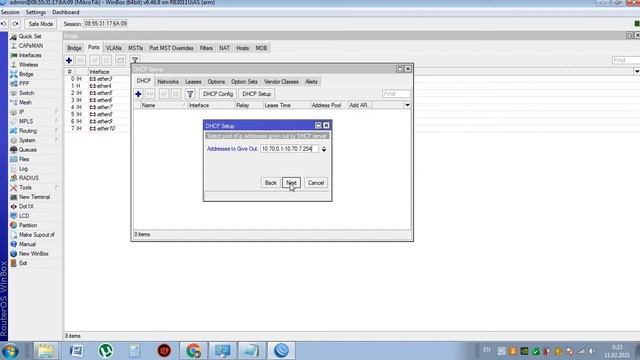
Task: Open column dropdown in DHCP Server list
Action: pos(407,105)
